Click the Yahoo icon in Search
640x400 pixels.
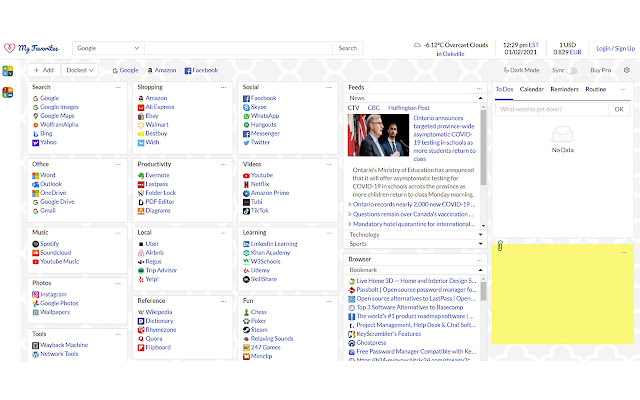[36, 142]
